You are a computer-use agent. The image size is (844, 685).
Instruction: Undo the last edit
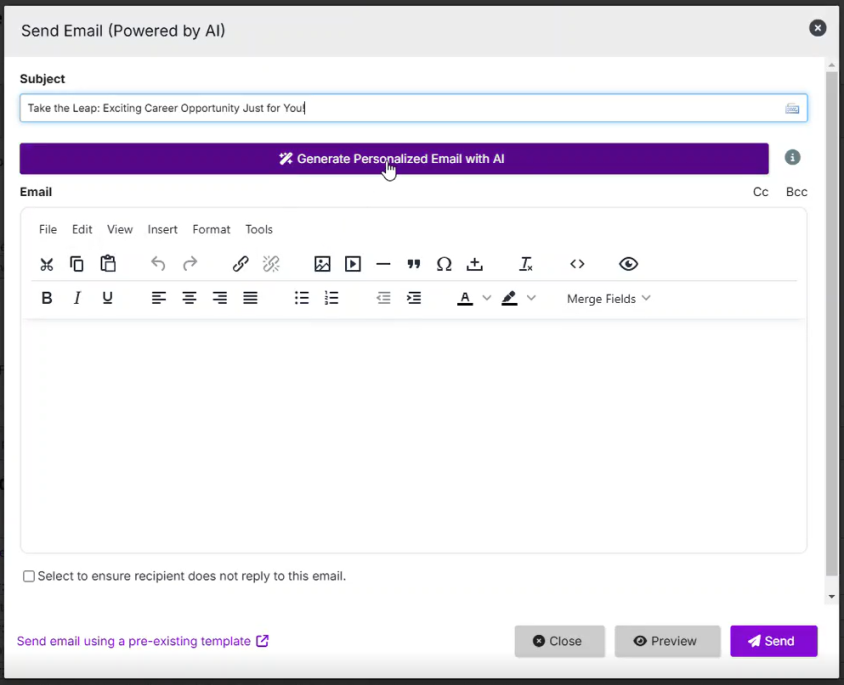(158, 264)
